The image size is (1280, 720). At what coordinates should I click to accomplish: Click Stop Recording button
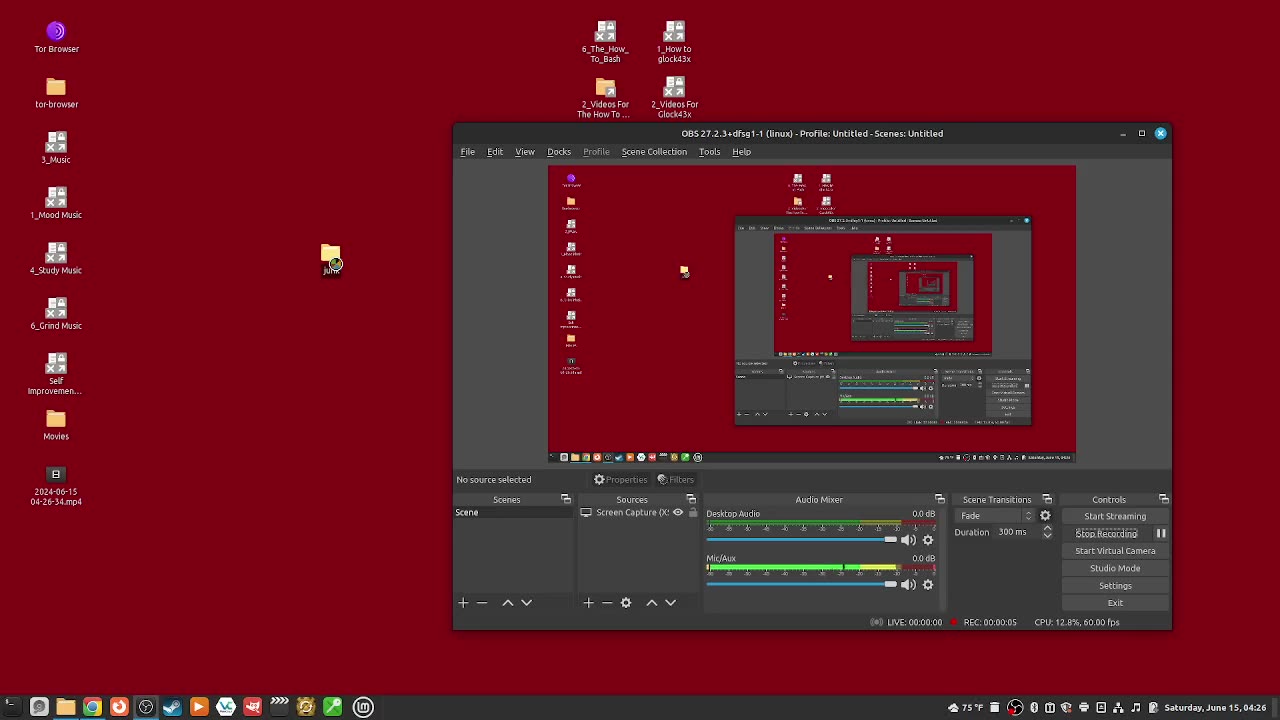(x=1107, y=534)
